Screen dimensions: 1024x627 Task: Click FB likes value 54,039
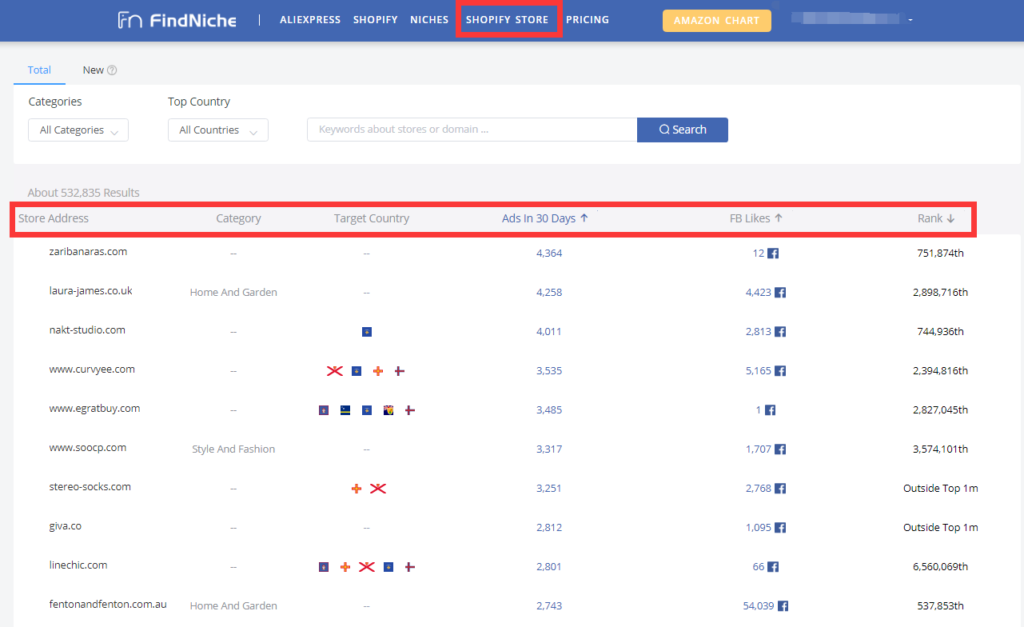tap(758, 606)
